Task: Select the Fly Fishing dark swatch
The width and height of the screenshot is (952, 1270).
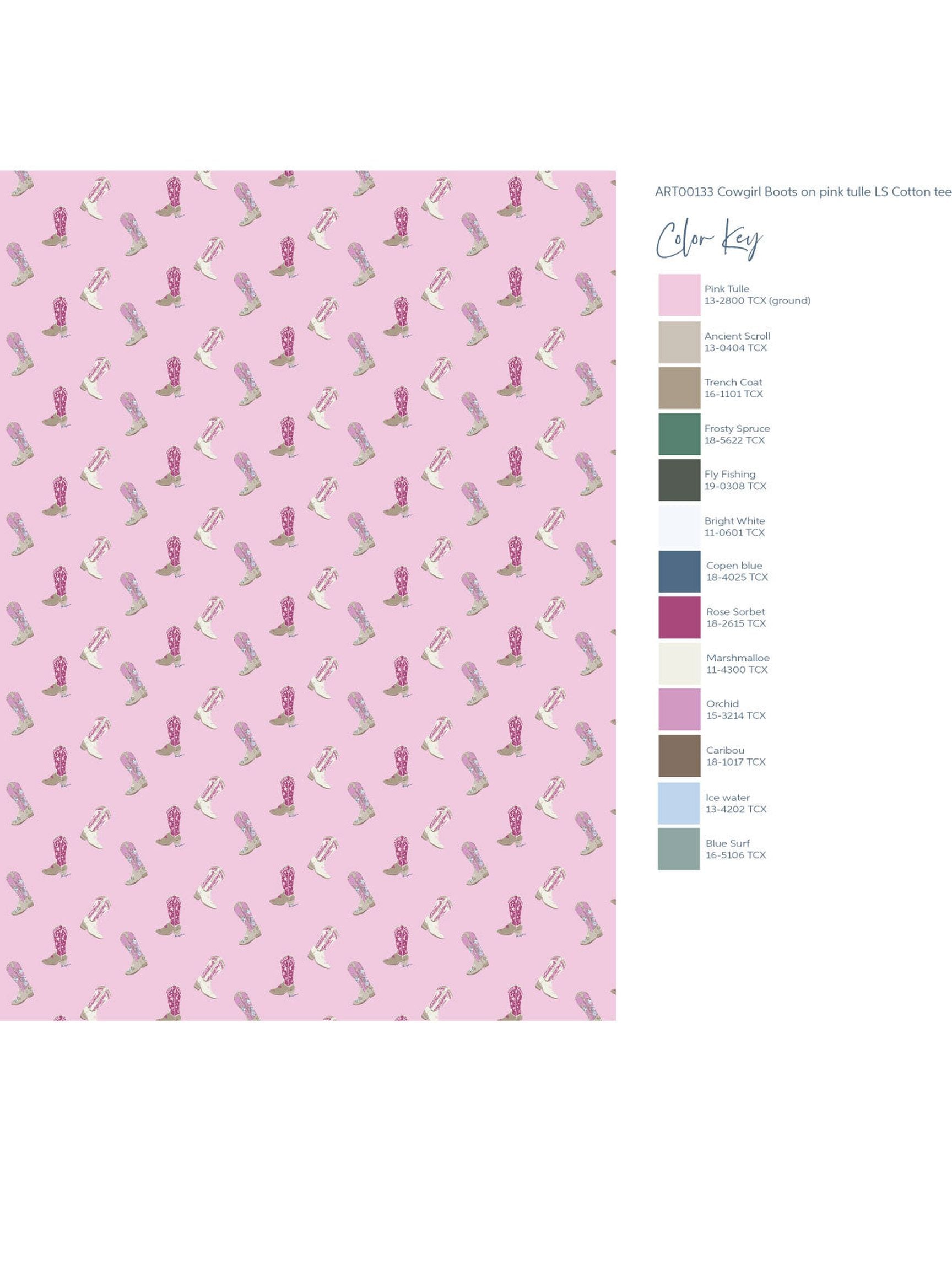Action: pos(679,480)
